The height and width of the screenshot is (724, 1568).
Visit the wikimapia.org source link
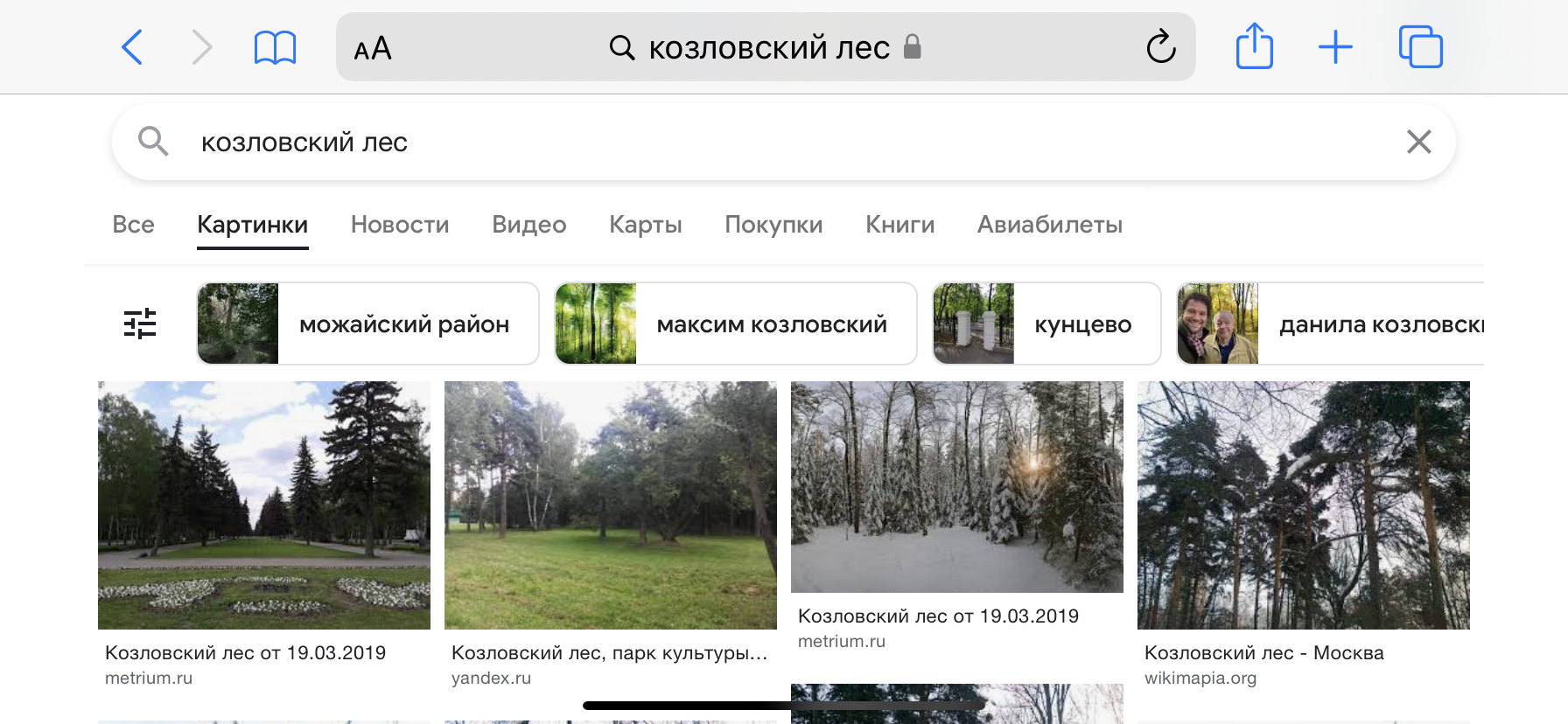[x=1200, y=679]
